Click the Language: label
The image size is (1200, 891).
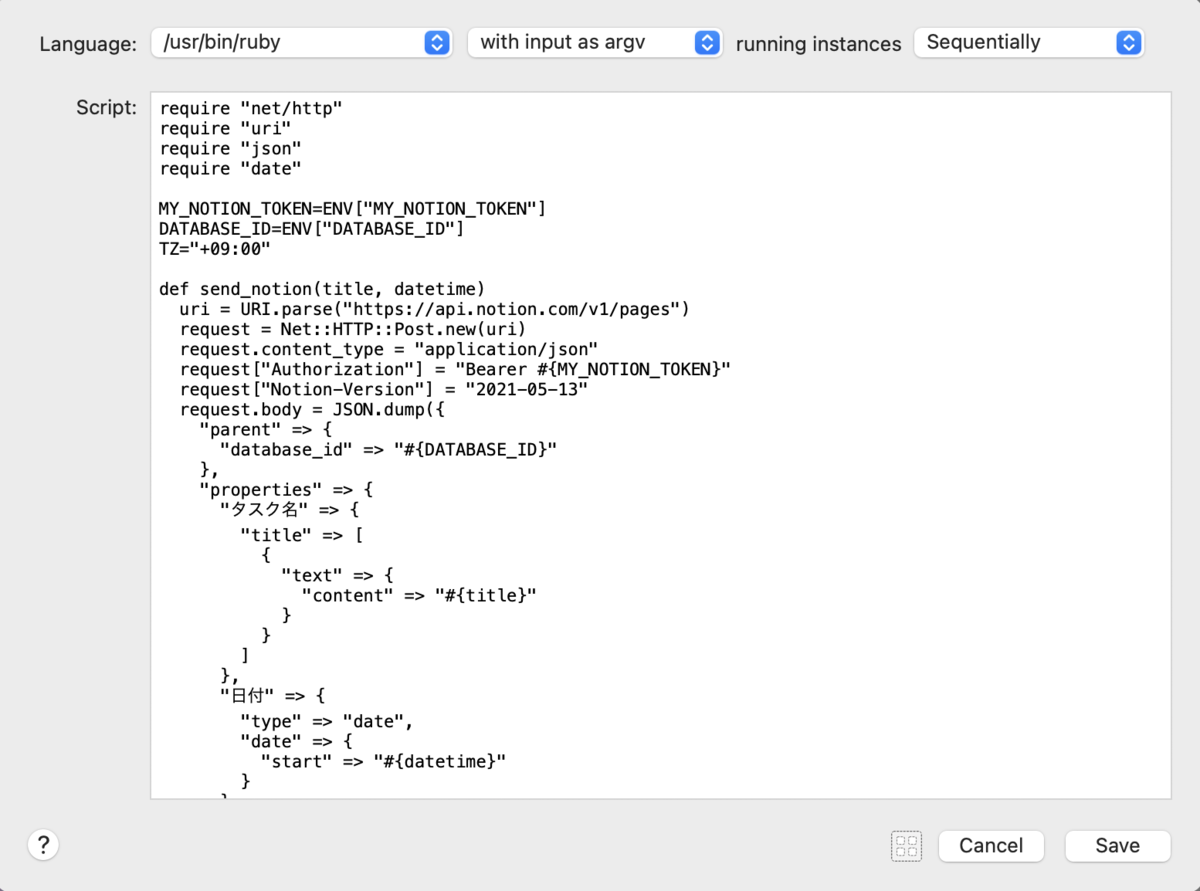[88, 44]
